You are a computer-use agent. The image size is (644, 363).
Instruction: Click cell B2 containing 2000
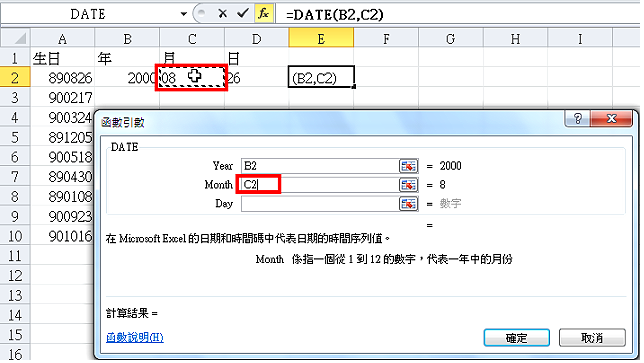pyautogui.click(x=126, y=78)
